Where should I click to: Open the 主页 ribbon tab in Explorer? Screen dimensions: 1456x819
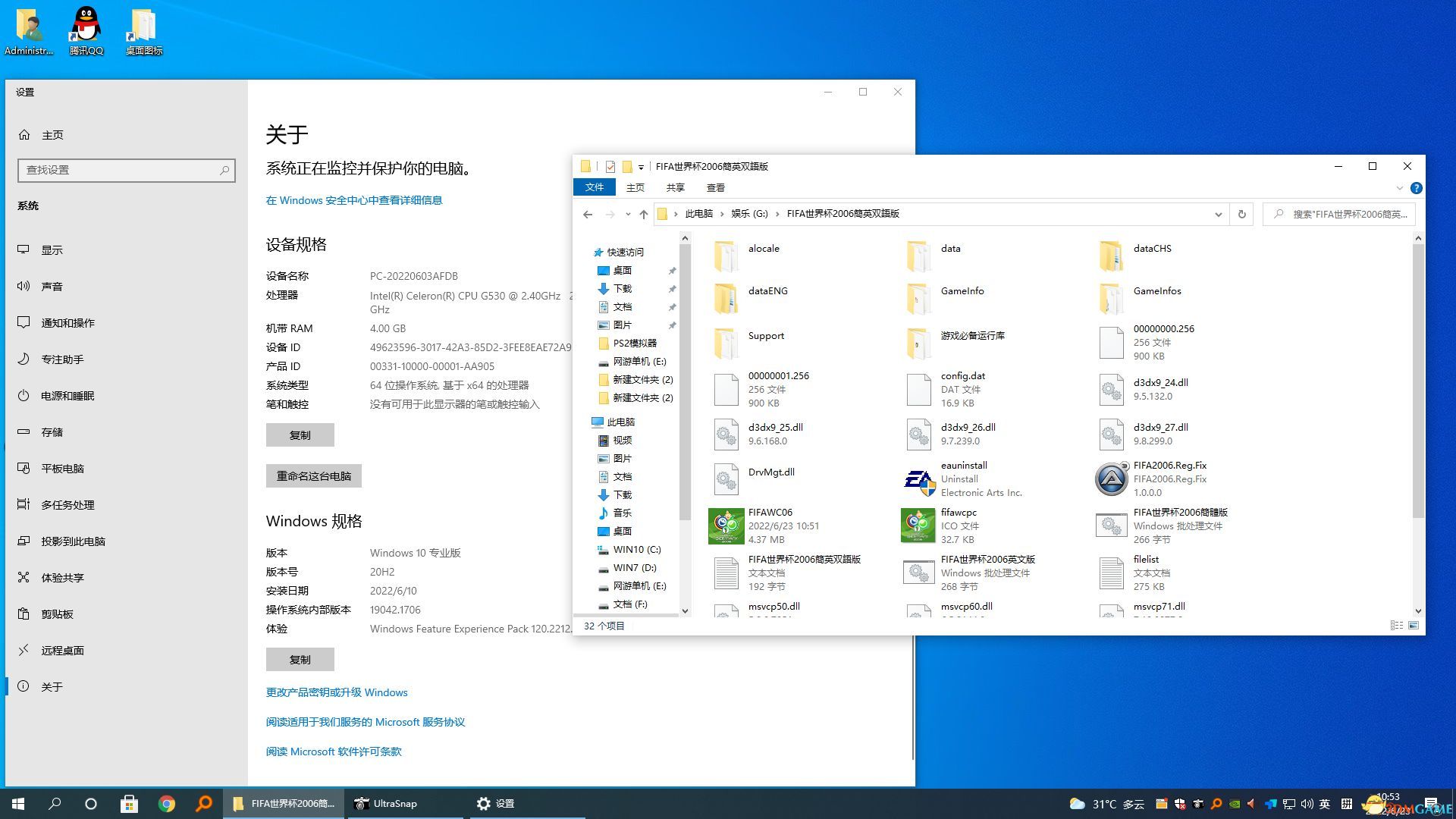coord(635,187)
